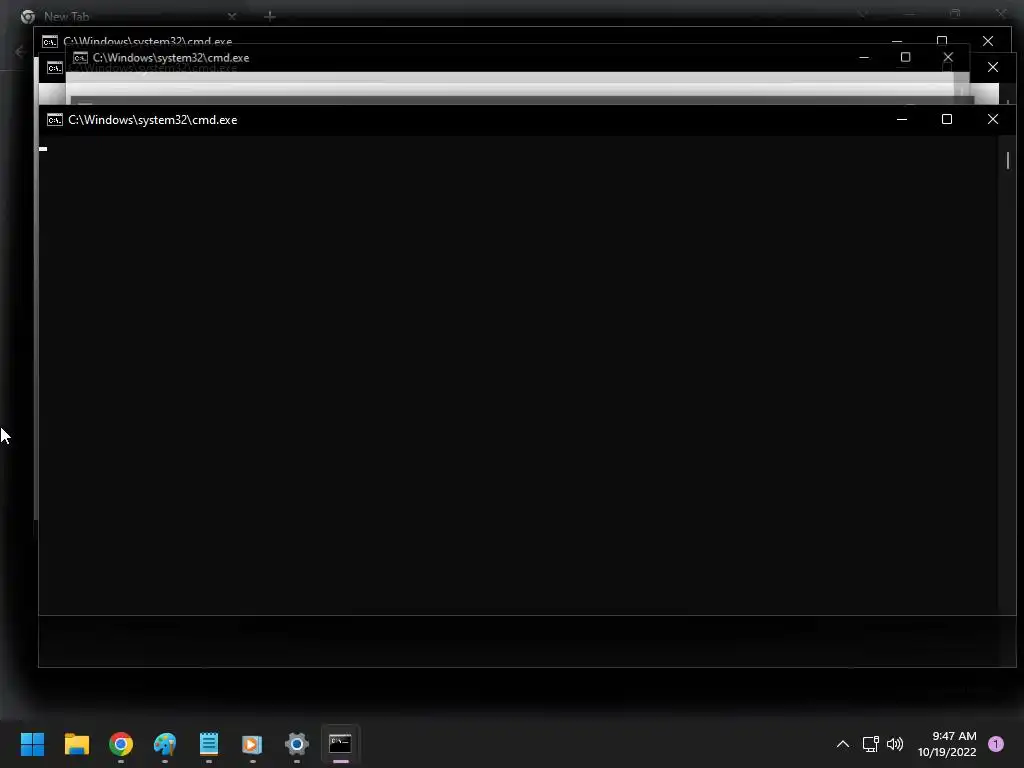Maximize the second stacked cmd.exe window
This screenshot has width=1024, height=768.
point(905,57)
